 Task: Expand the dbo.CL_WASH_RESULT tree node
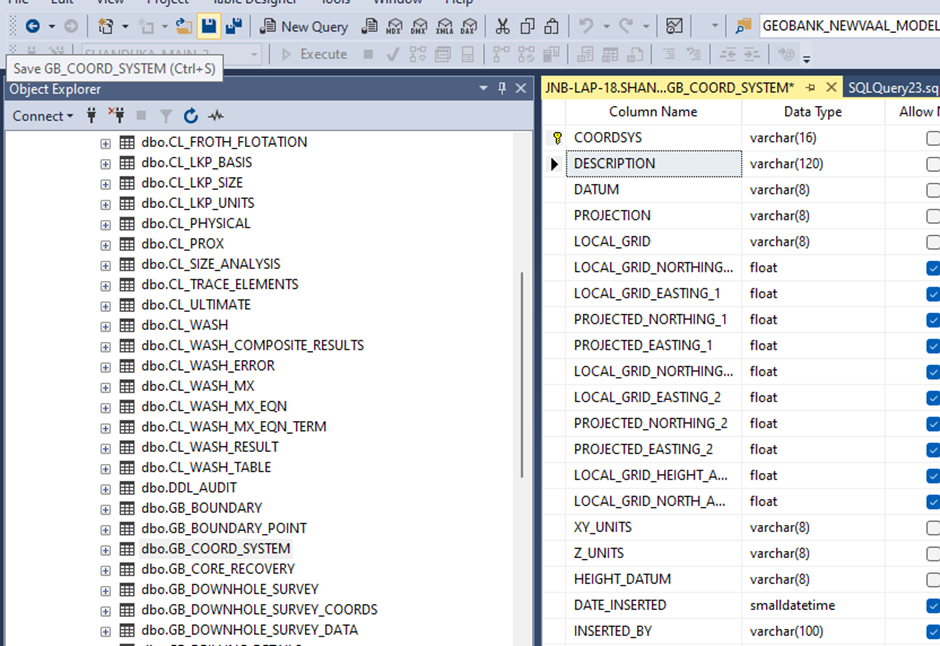105,447
